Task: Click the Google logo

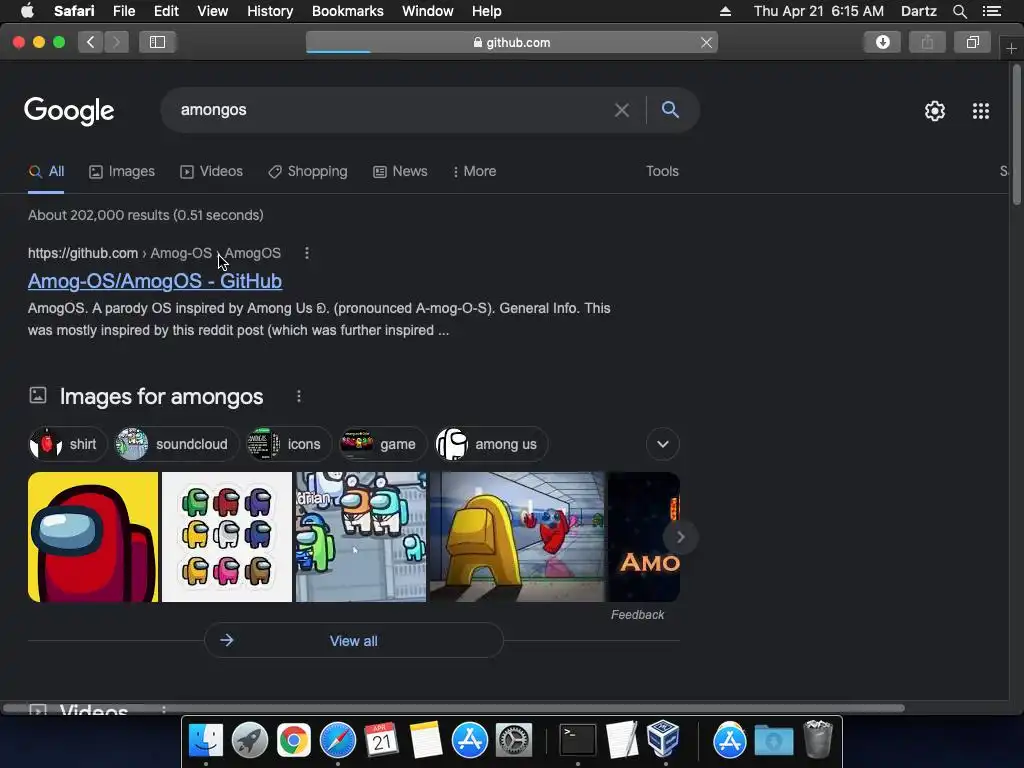Action: pyautogui.click(x=69, y=110)
